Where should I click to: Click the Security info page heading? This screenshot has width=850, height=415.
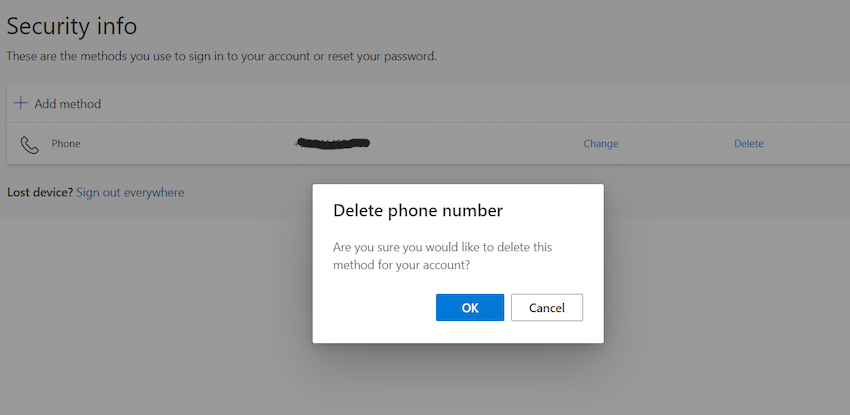72,27
